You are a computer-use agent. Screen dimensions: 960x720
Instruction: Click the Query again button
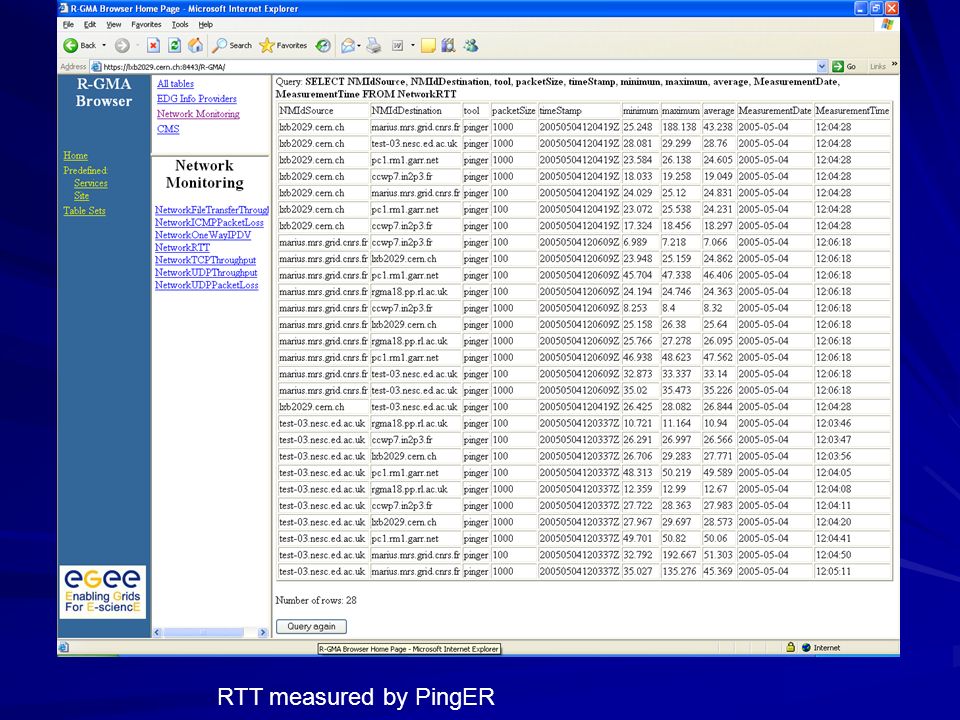click(311, 626)
